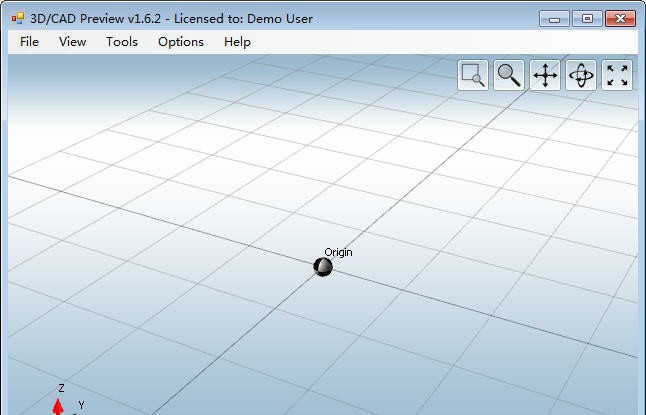
Task: Open the File menu
Action: point(29,42)
